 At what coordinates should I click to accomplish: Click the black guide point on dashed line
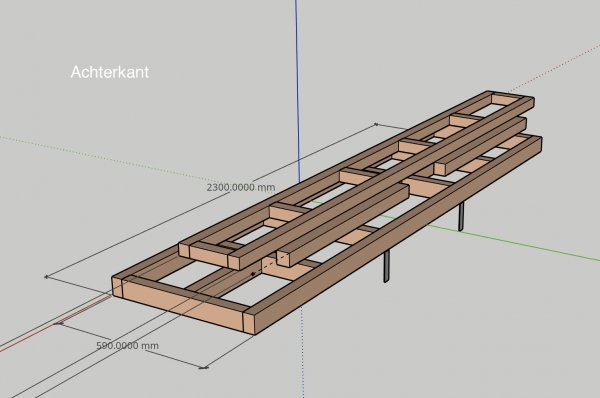[x=253, y=274]
